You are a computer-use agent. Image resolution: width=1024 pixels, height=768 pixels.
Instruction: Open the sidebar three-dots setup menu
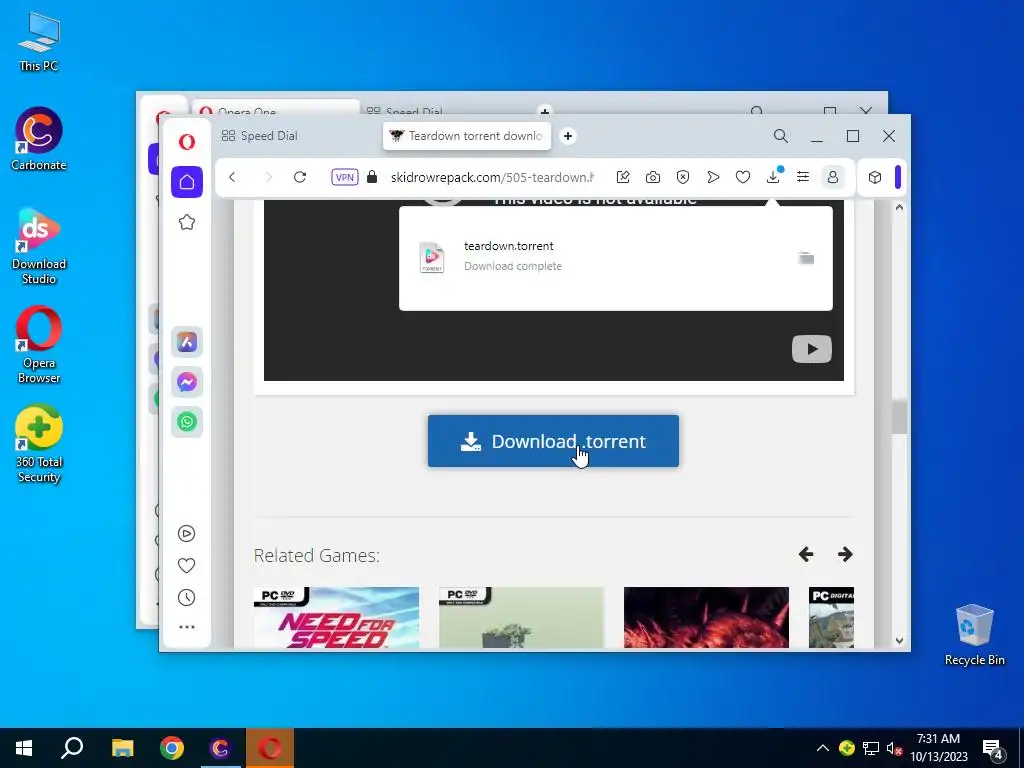click(186, 627)
